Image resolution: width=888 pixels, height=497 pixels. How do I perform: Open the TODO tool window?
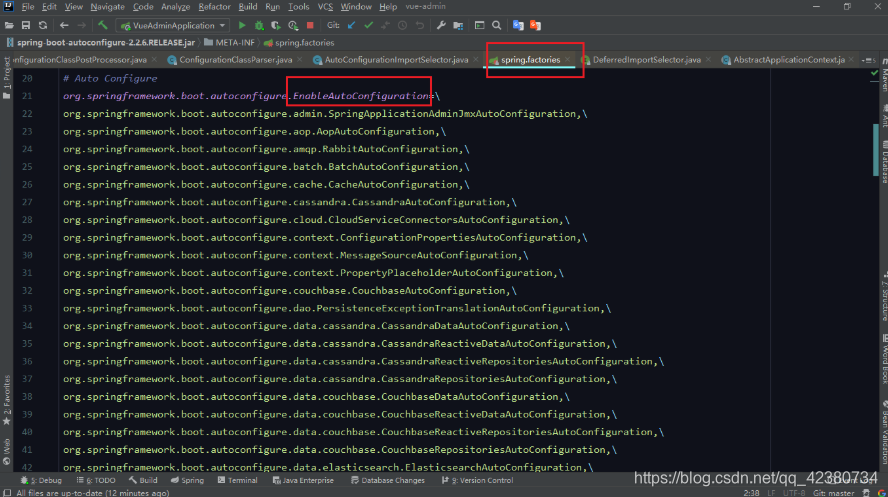[96, 480]
